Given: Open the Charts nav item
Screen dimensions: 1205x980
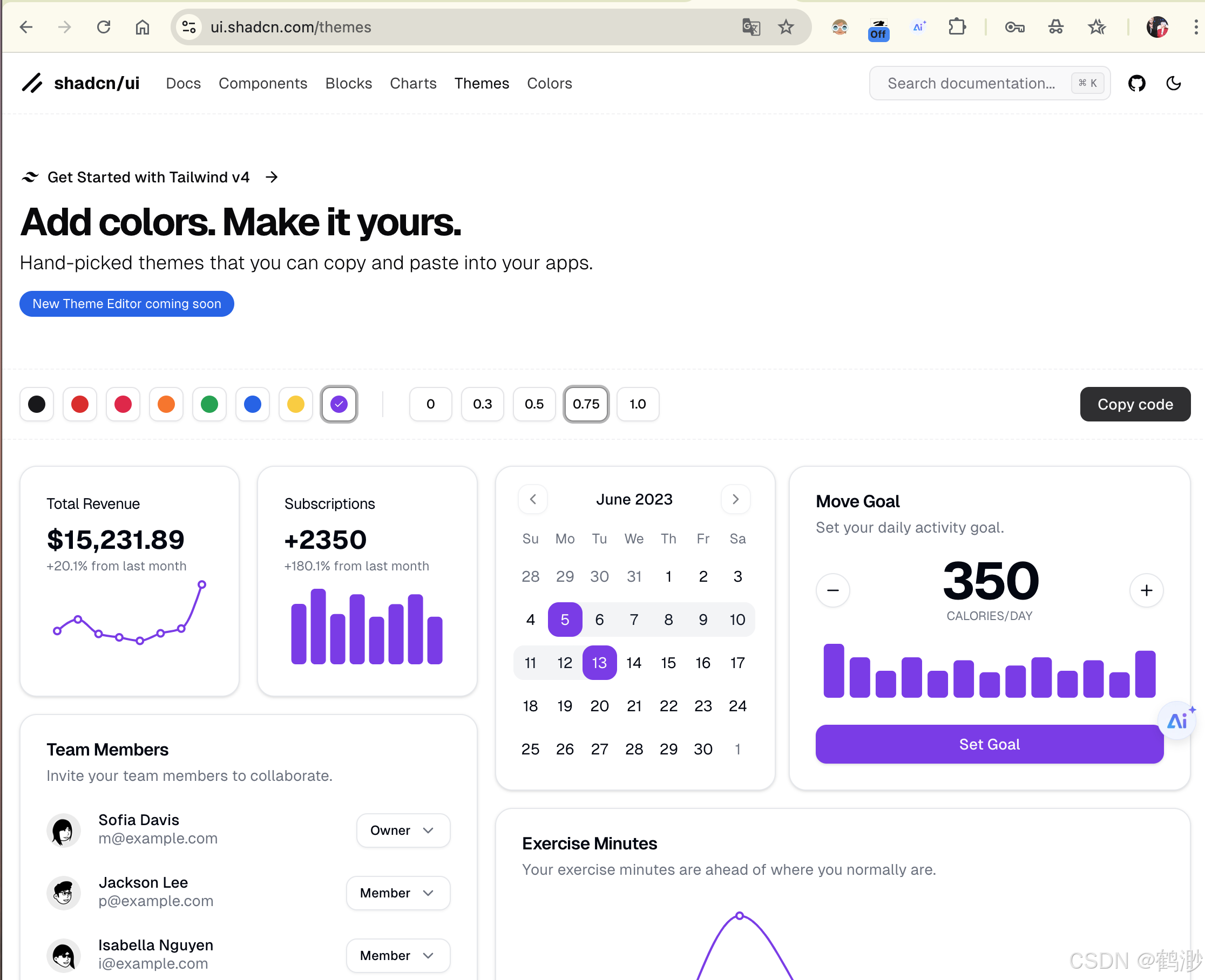Looking at the screenshot, I should tap(413, 84).
